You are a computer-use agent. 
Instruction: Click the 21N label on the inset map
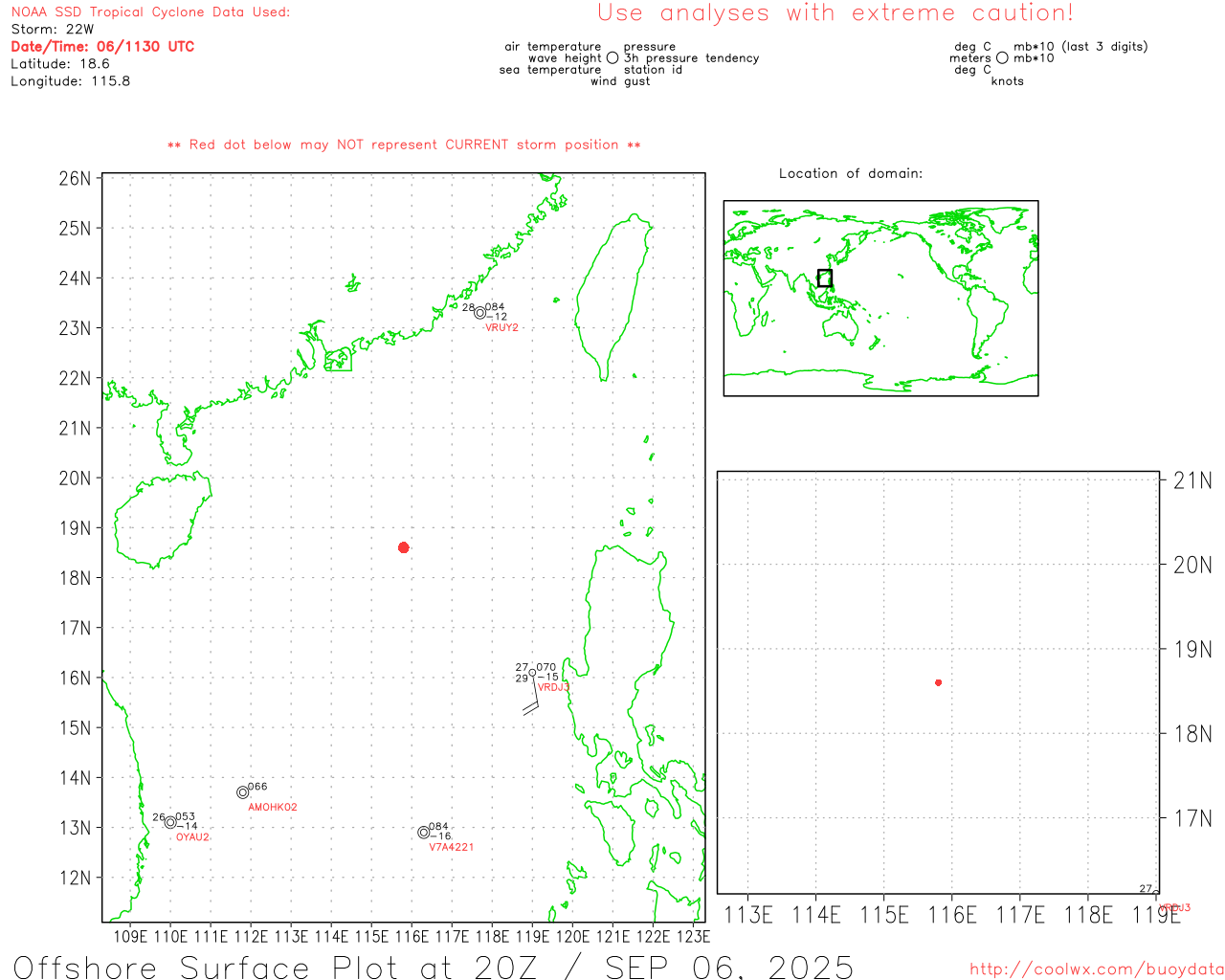point(1192,480)
